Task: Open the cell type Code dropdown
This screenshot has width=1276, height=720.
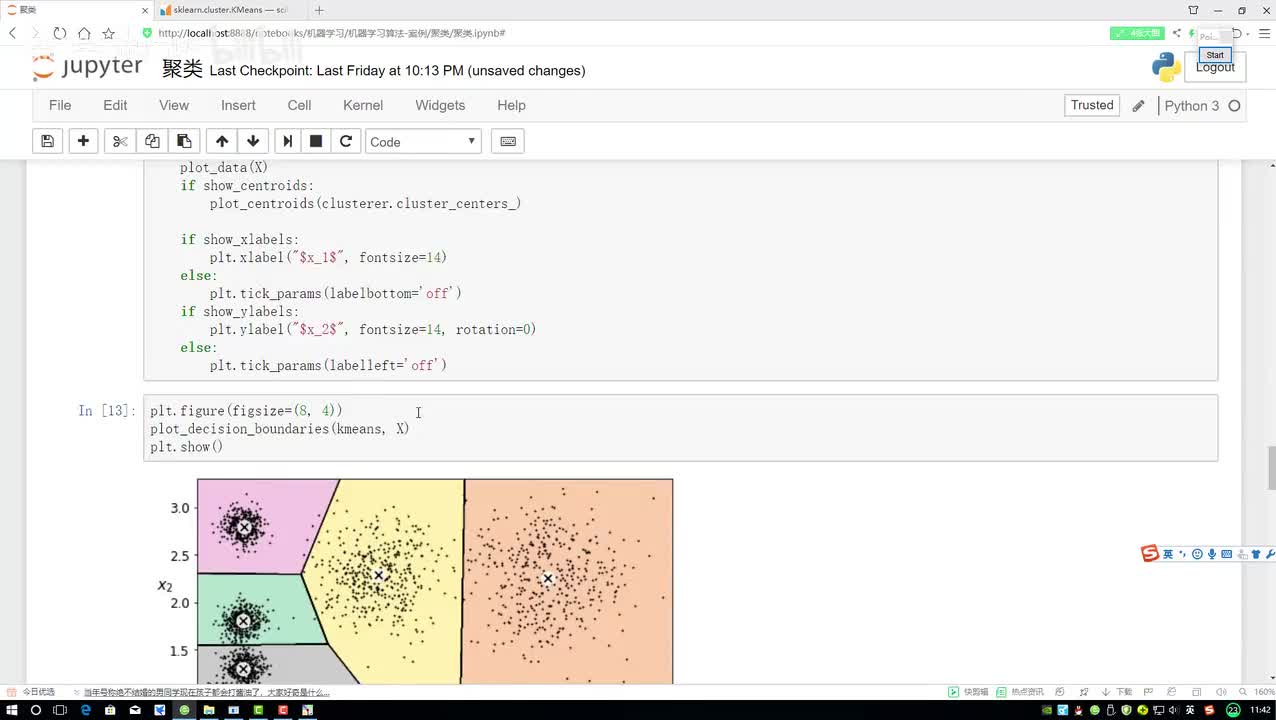Action: [x=423, y=141]
